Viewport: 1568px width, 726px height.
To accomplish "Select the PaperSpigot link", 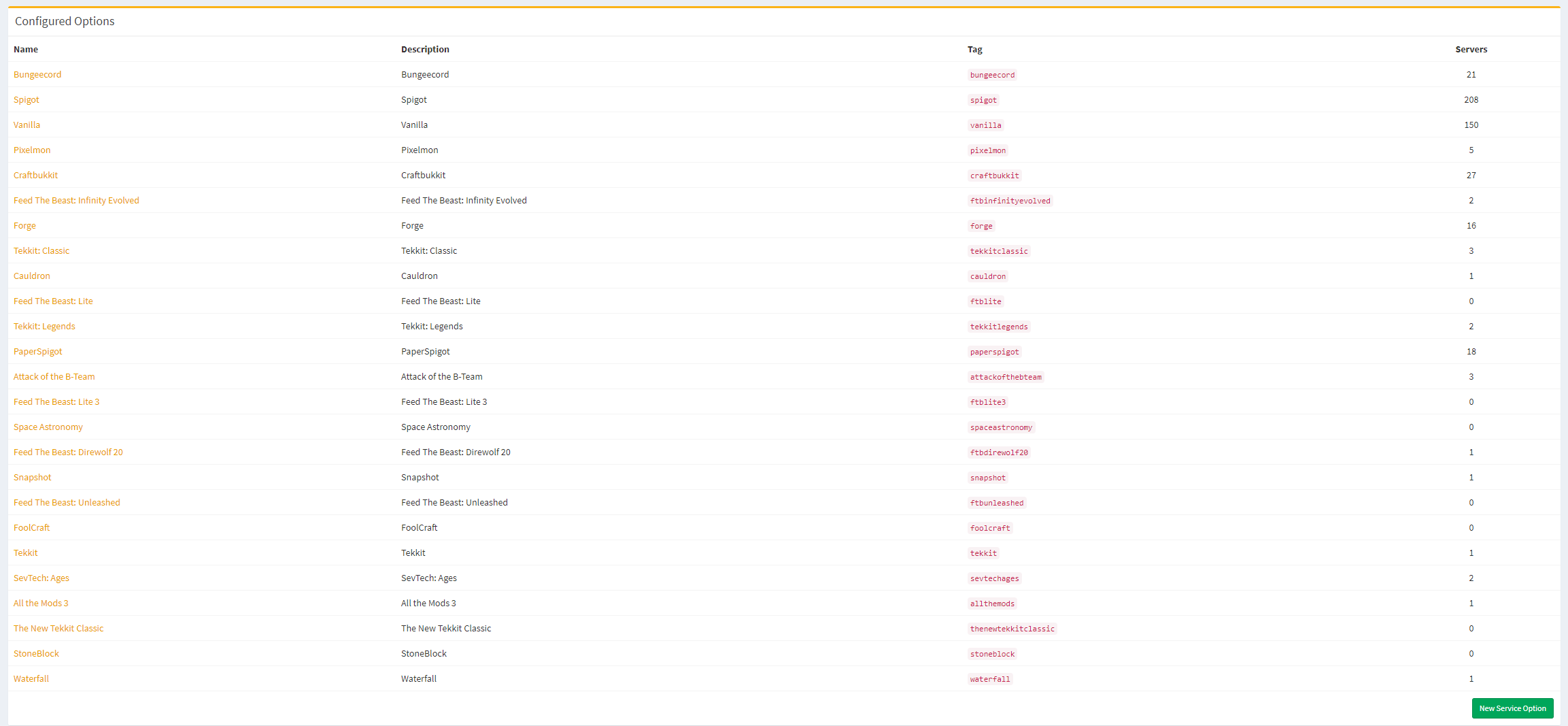I will click(x=38, y=352).
